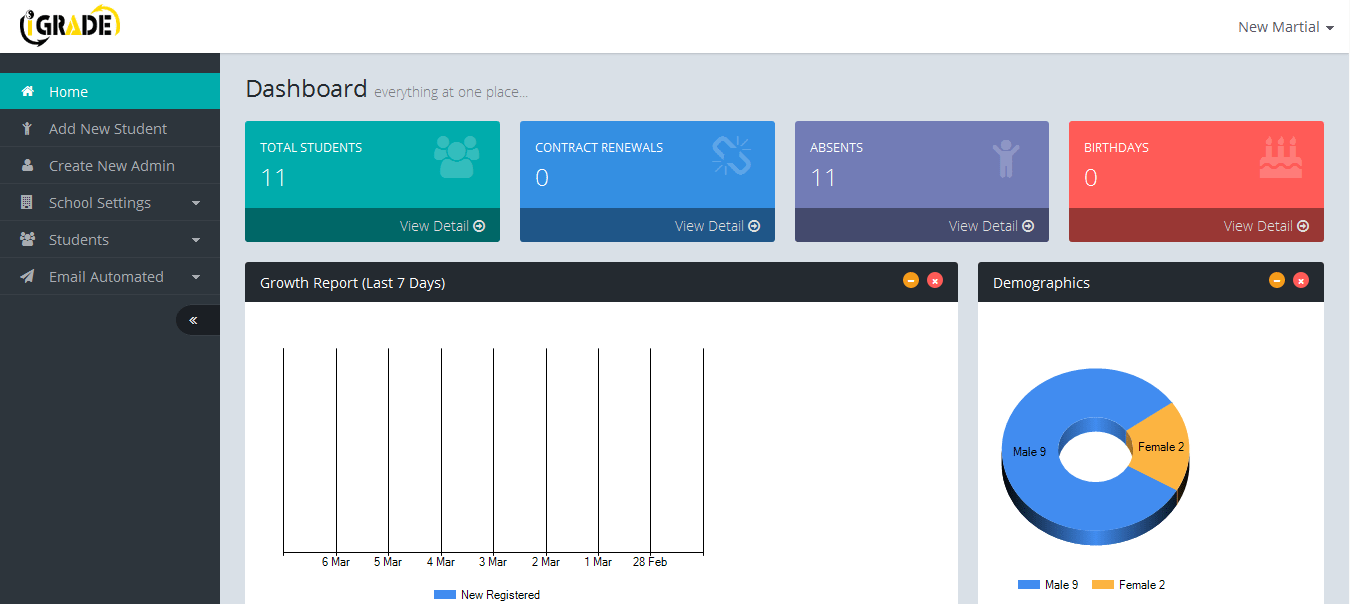This screenshot has height=604, width=1350.
Task: Click arrow icon in Contract Renewals View Detail
Action: tap(754, 226)
